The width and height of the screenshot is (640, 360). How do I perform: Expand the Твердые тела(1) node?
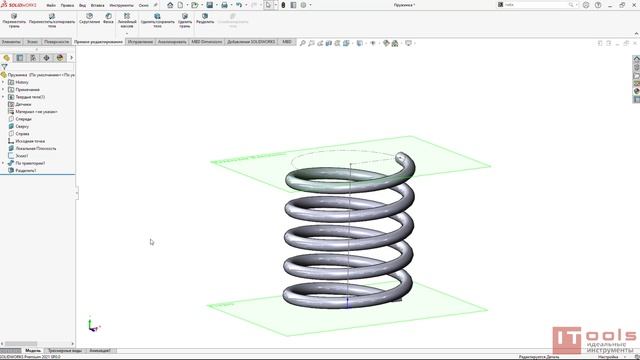click(3, 97)
